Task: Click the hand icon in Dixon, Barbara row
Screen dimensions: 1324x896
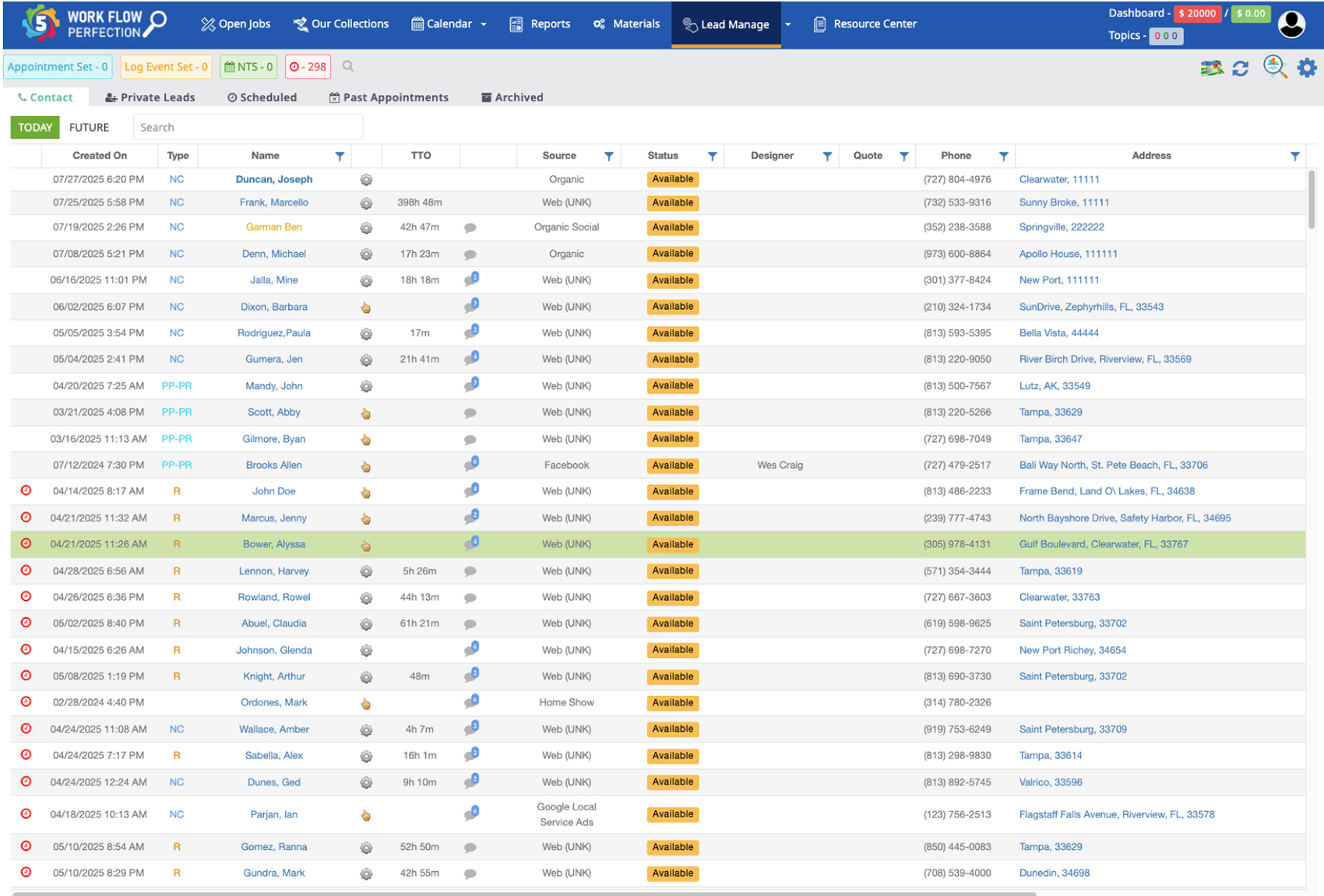Action: [x=366, y=307]
